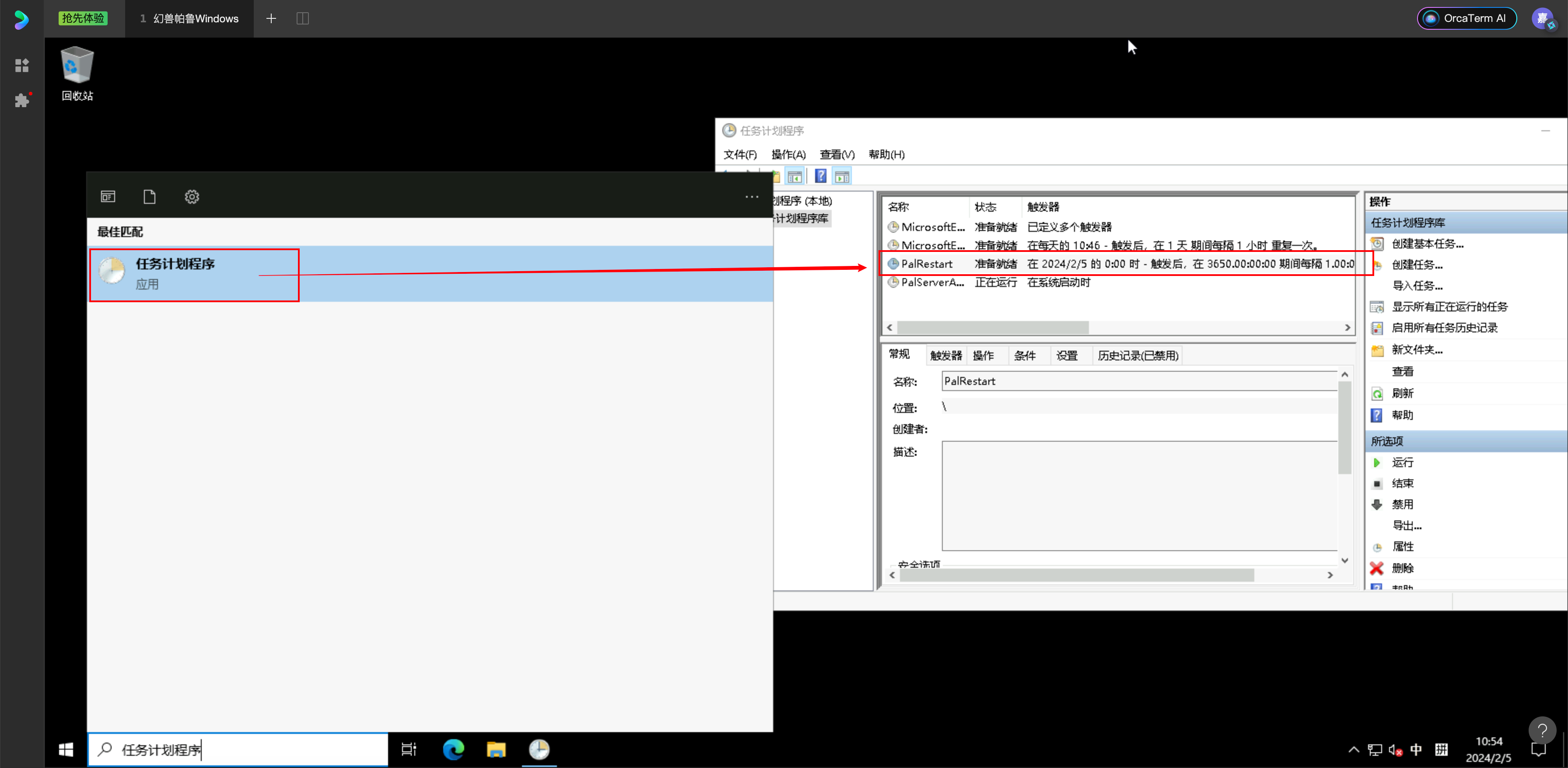Viewport: 1568px width, 768px height.
Task: Click Create Basic Task action
Action: point(1428,244)
